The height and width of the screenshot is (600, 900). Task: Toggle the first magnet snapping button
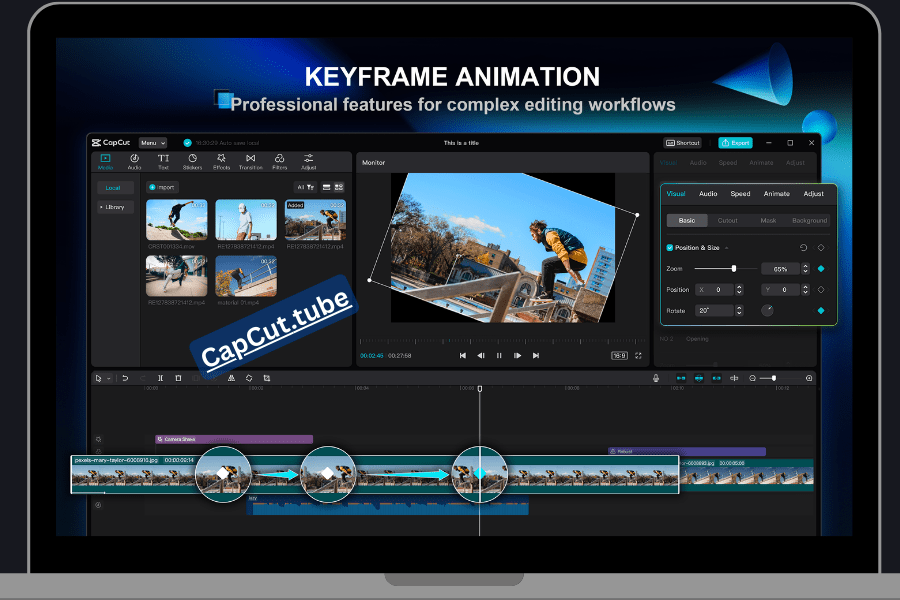(681, 378)
